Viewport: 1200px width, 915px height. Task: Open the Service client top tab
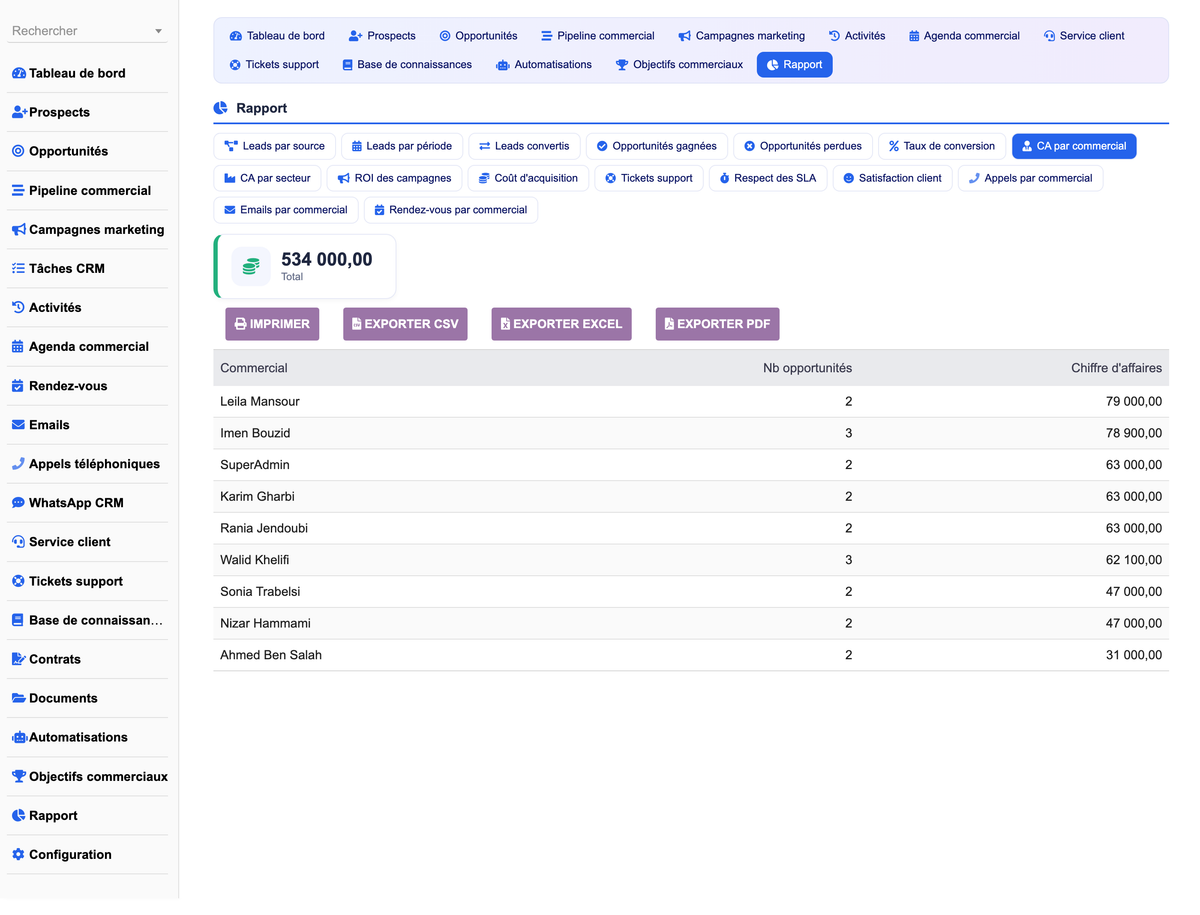point(1083,36)
